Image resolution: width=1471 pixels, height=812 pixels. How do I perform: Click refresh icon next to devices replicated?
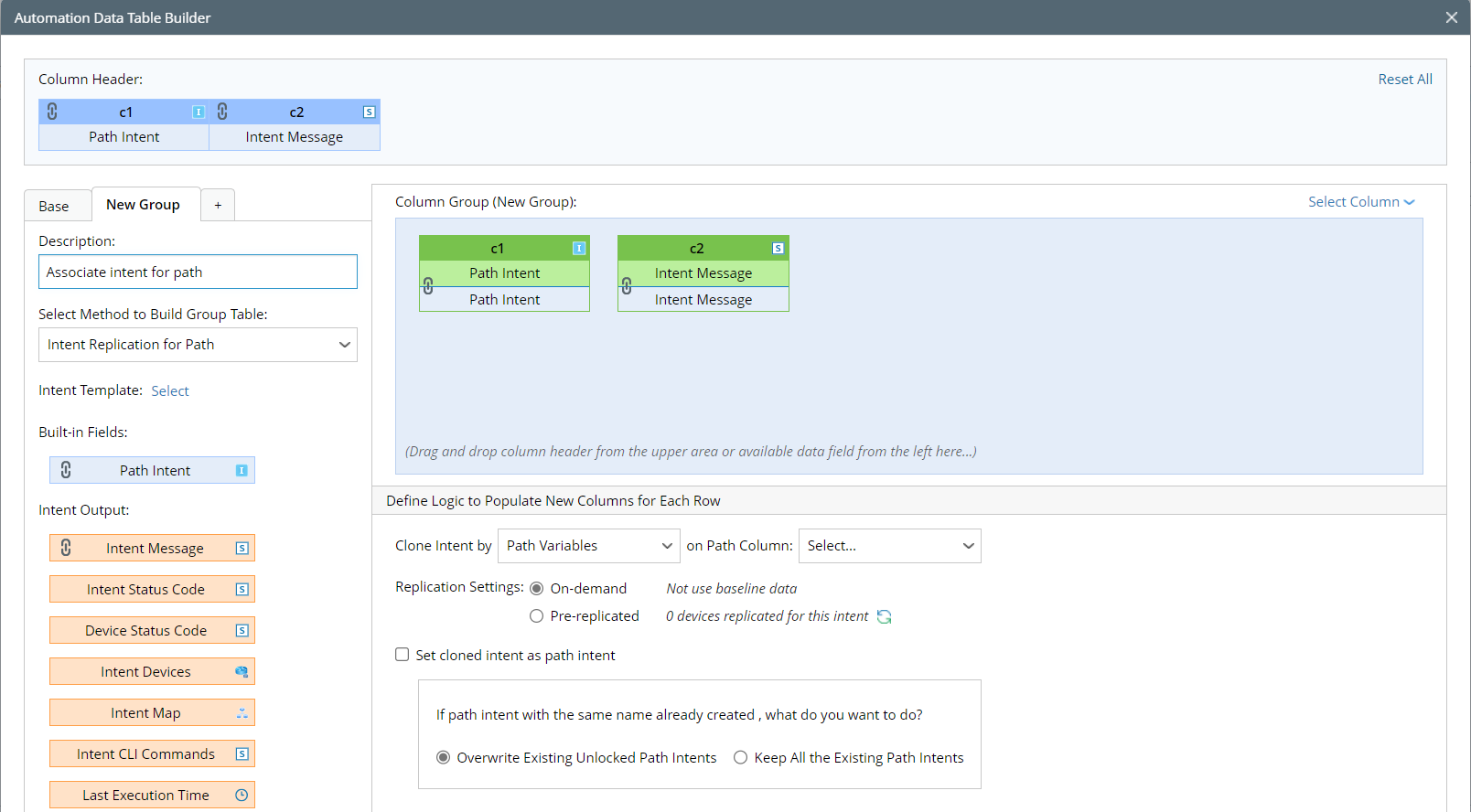click(884, 616)
